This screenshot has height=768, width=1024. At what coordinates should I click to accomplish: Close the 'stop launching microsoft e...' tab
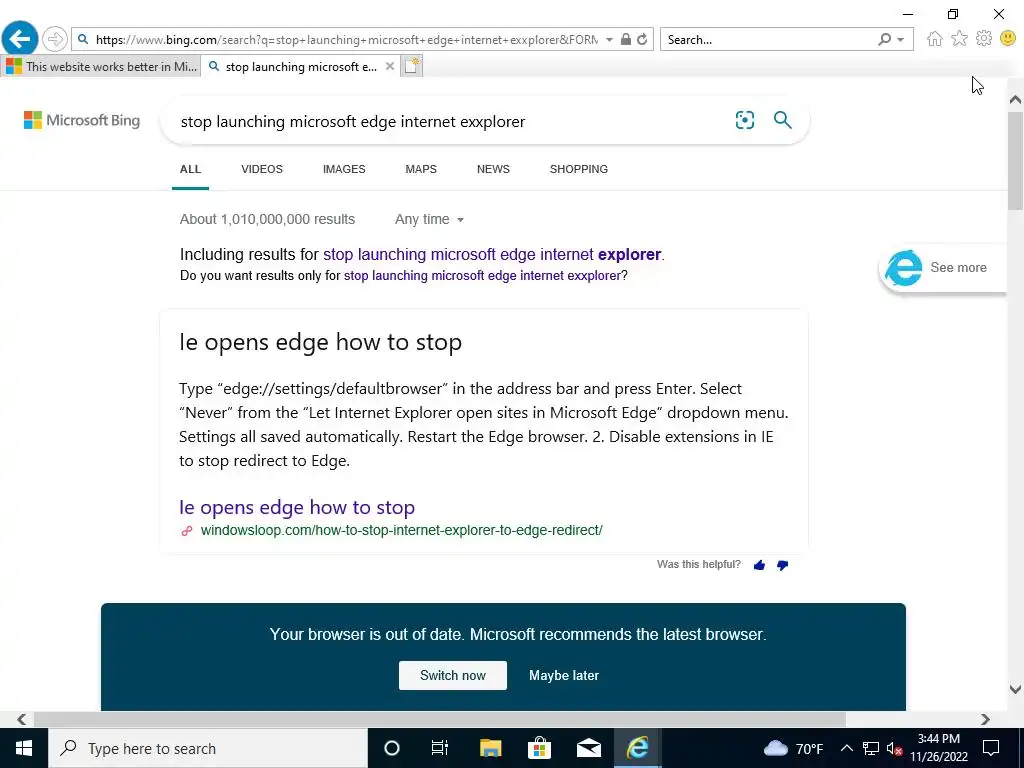(390, 66)
